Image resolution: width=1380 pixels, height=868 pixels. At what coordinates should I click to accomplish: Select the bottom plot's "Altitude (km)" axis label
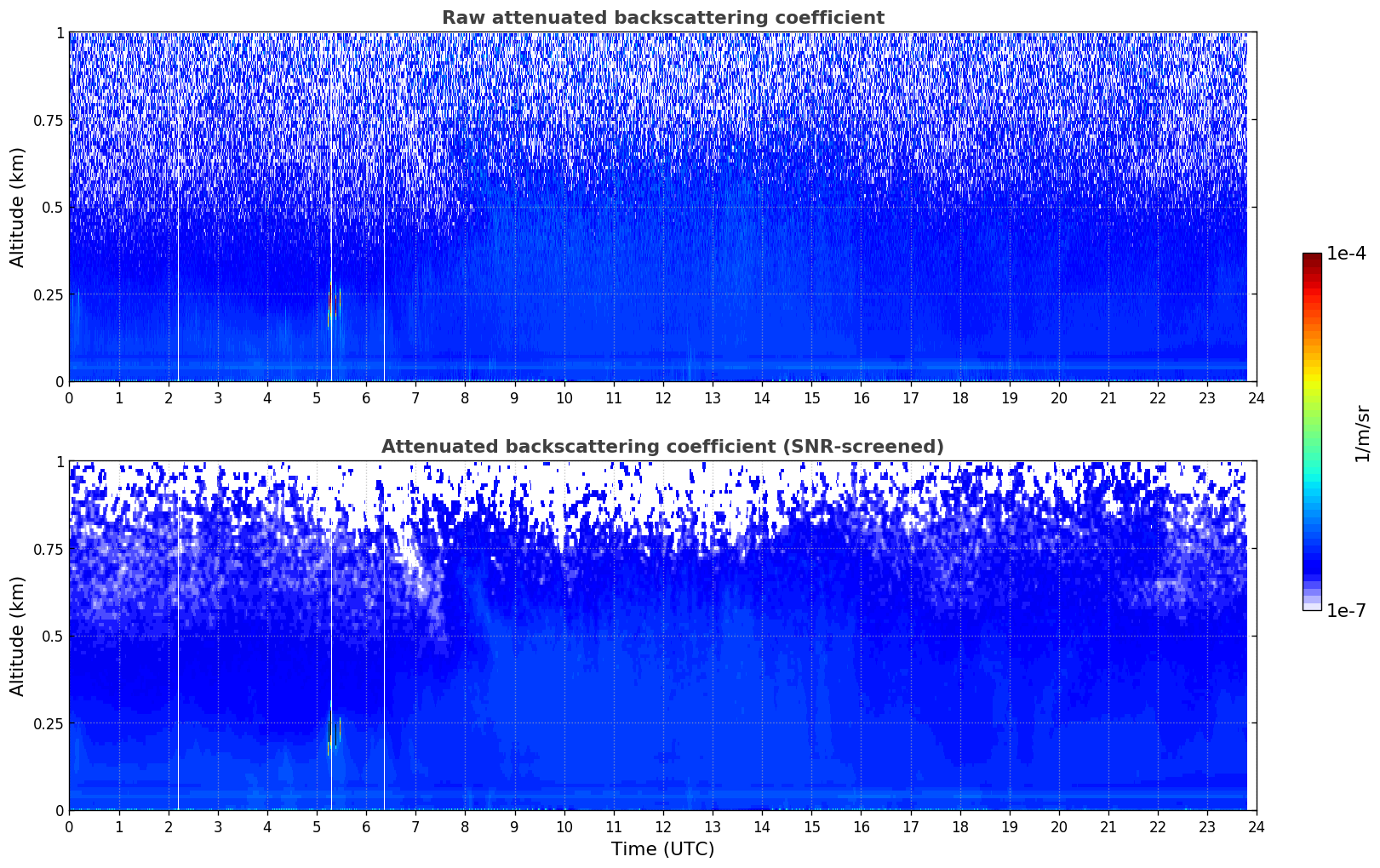point(18,636)
